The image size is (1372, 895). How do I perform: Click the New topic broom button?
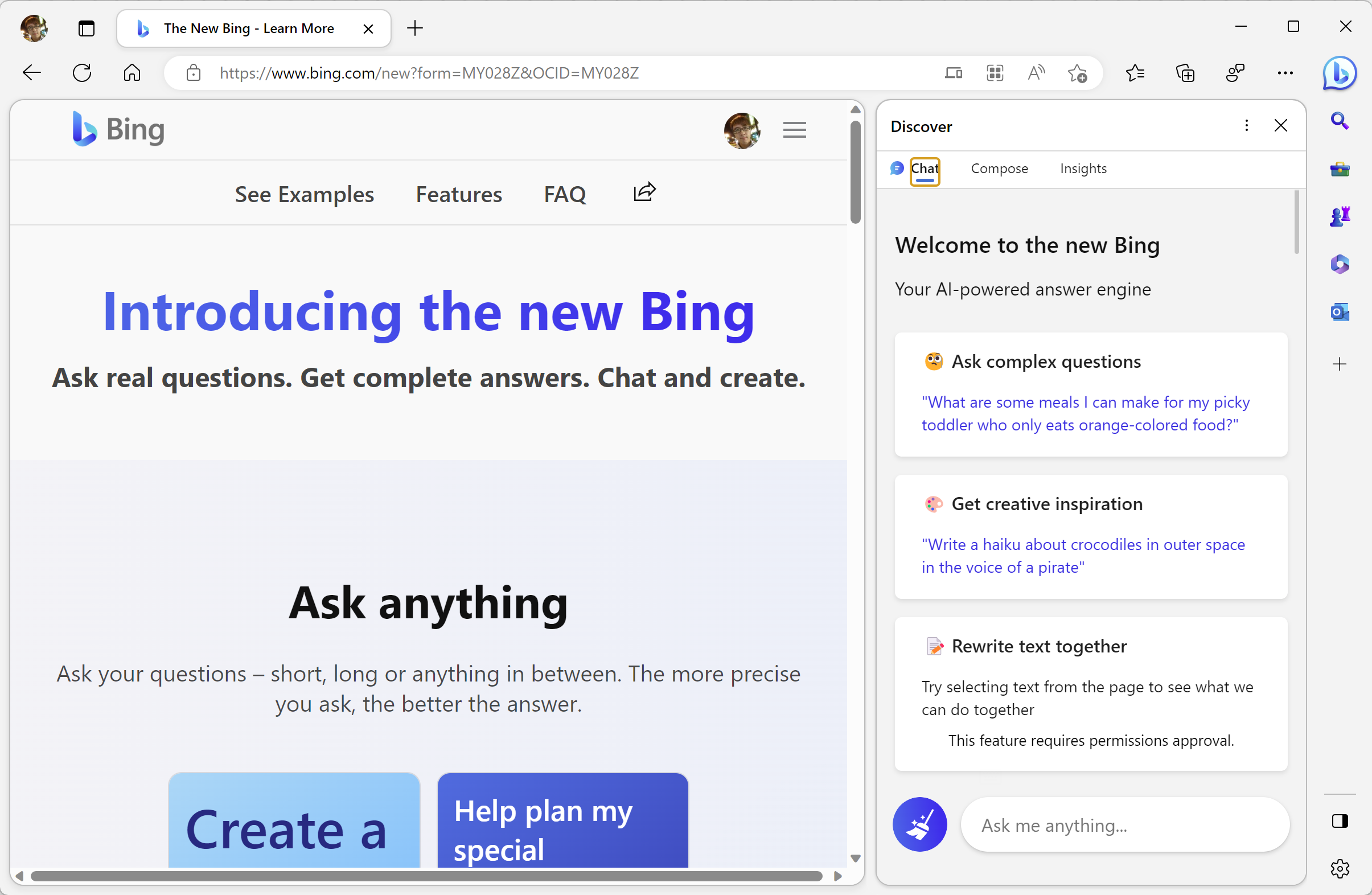pos(919,824)
